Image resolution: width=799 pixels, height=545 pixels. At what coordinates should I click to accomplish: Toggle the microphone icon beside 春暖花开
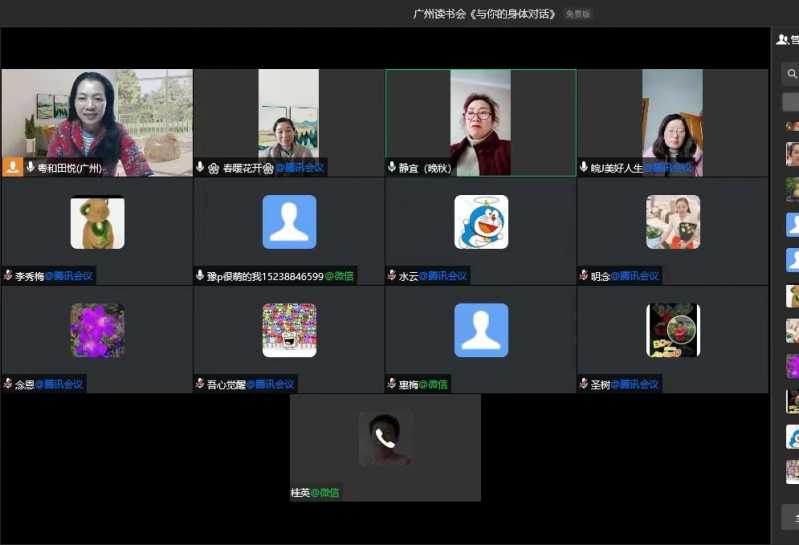coord(201,167)
